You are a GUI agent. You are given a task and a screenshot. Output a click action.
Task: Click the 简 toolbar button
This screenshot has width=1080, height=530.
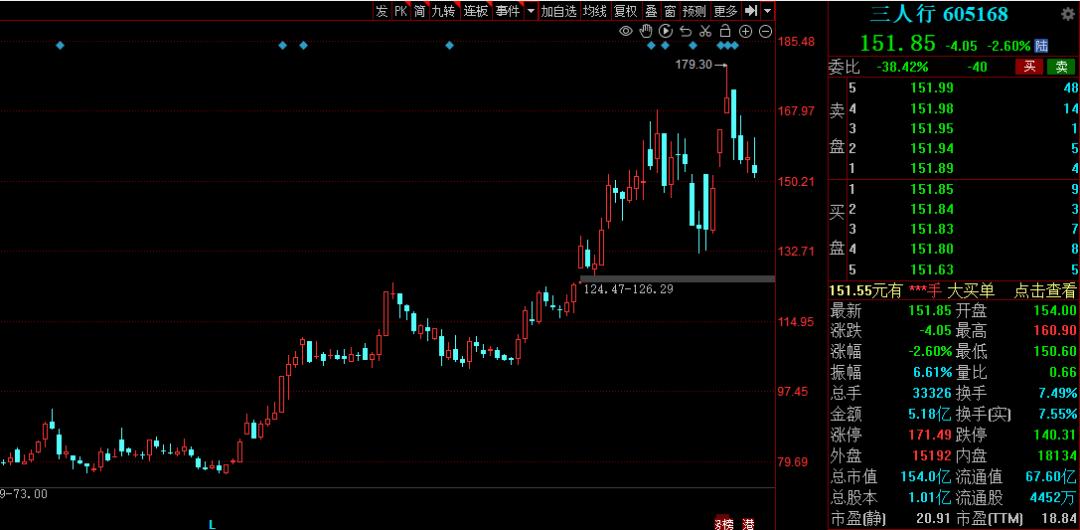(419, 11)
